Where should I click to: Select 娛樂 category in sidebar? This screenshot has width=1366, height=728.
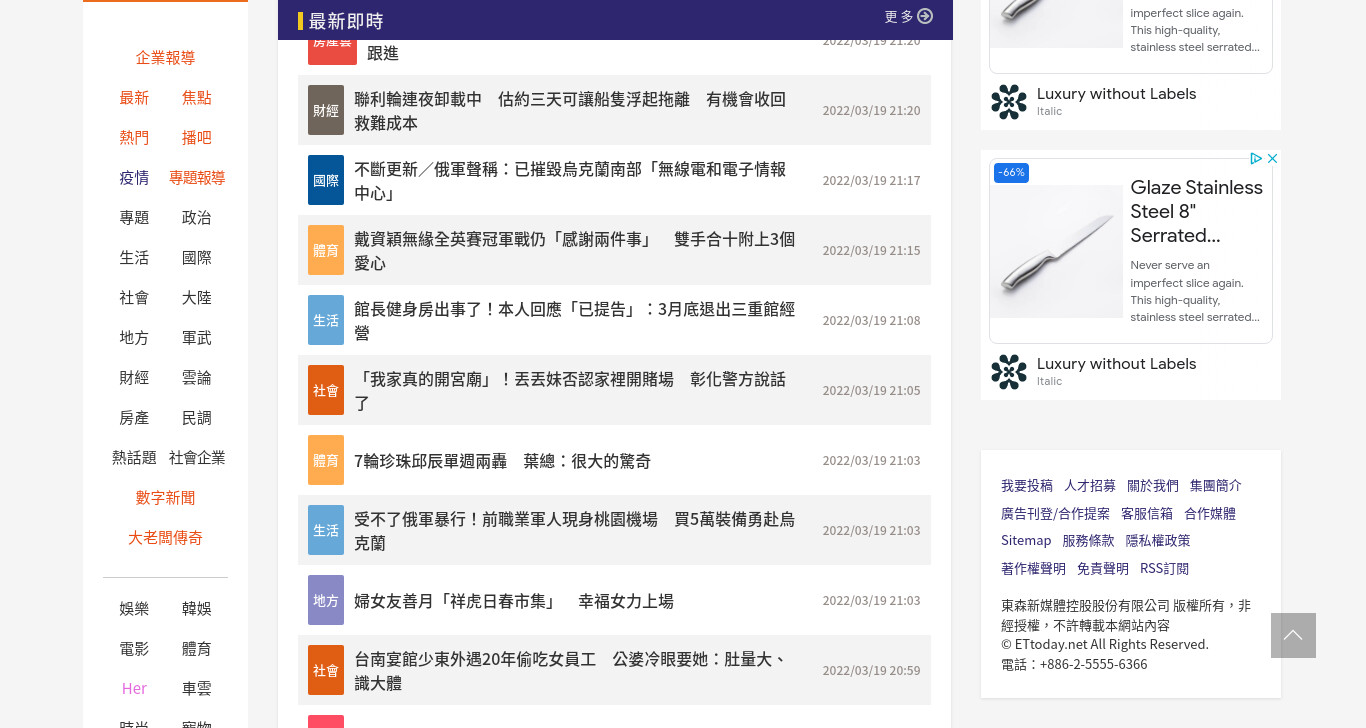click(134, 609)
